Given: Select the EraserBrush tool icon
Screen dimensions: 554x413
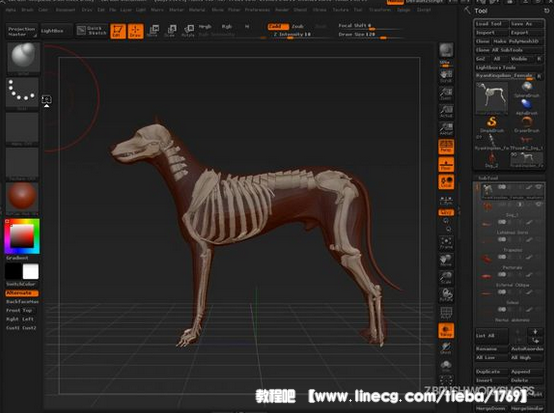Looking at the screenshot, I should point(526,124).
